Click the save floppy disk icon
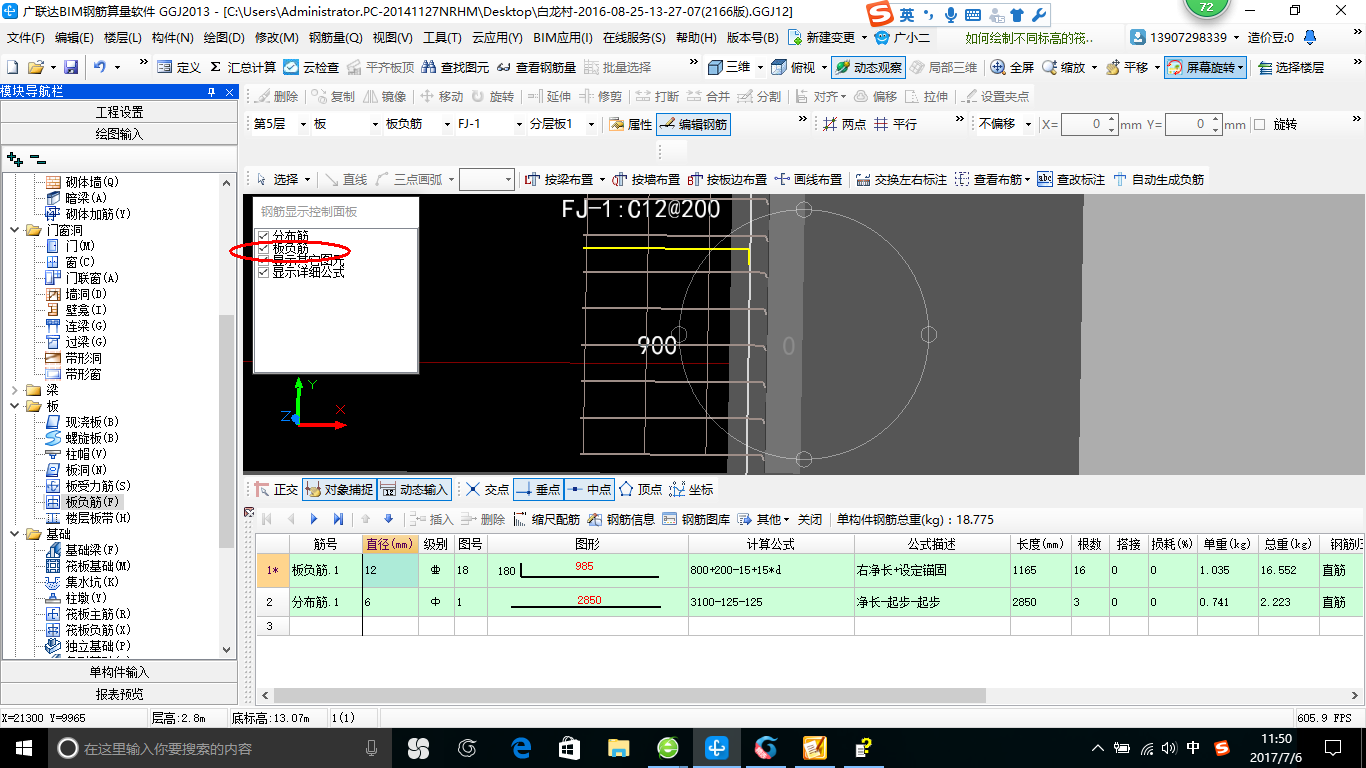The height and width of the screenshot is (768, 1366). 71,67
